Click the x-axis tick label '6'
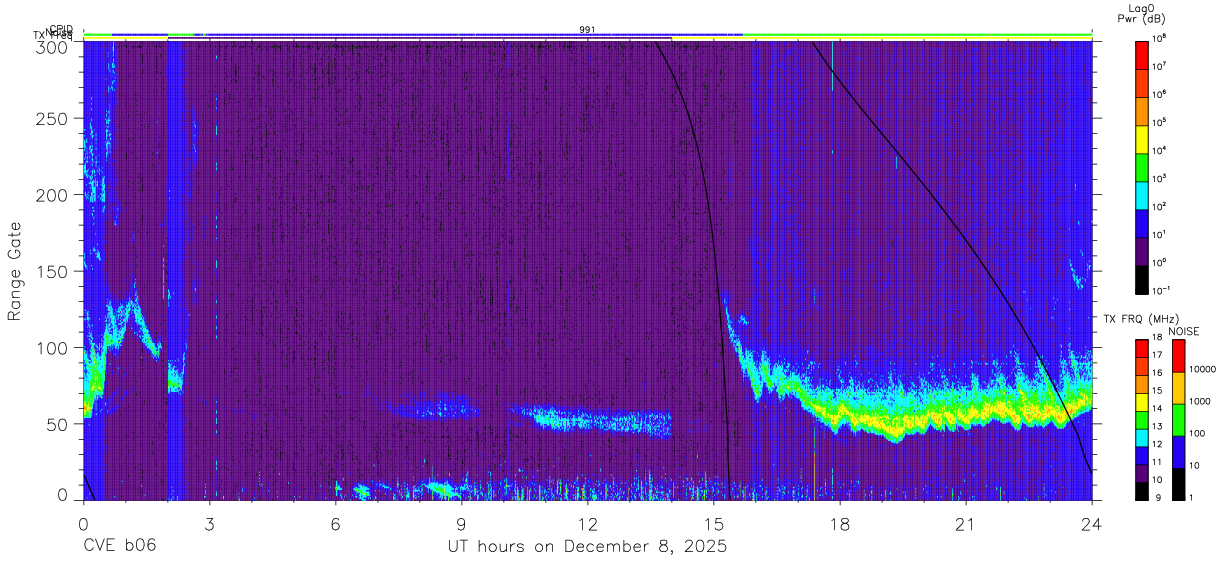This screenshot has width=1228, height=567. click(x=336, y=523)
